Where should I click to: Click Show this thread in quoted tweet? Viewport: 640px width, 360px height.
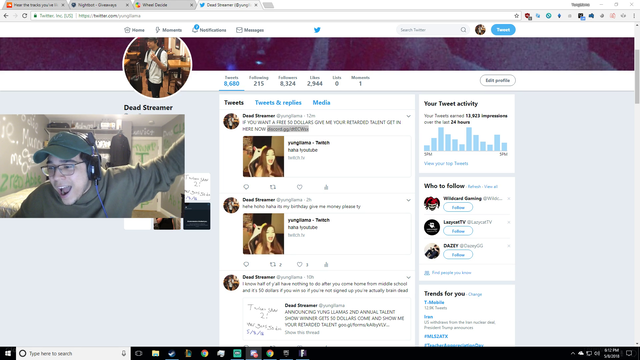click(x=302, y=332)
